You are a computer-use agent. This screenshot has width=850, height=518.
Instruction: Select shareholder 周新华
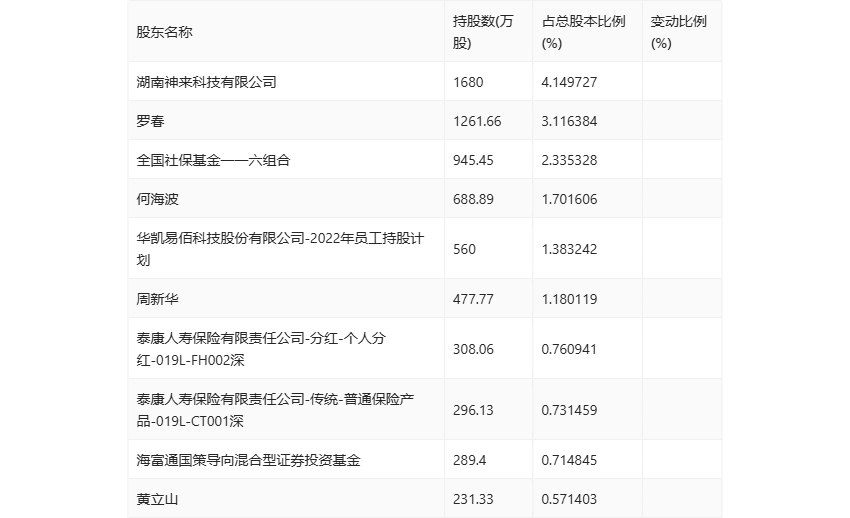[x=158, y=299]
